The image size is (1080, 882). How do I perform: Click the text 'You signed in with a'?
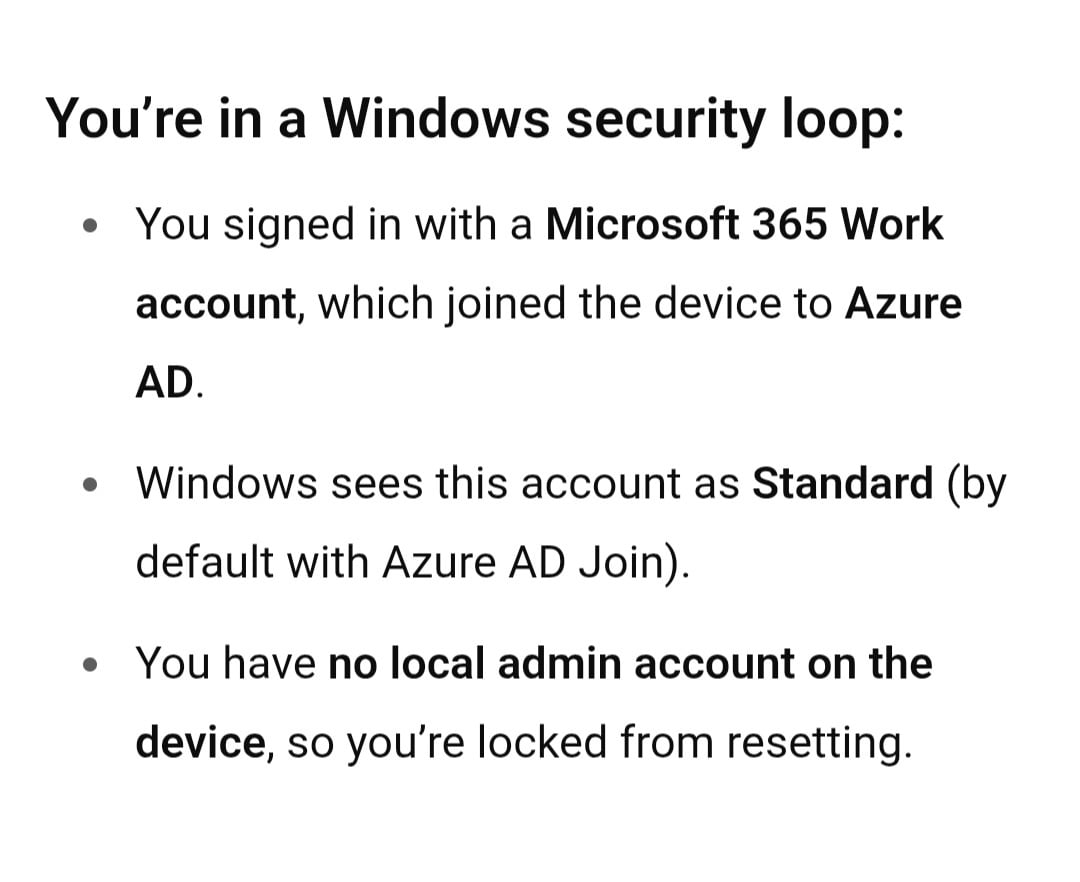(x=334, y=224)
